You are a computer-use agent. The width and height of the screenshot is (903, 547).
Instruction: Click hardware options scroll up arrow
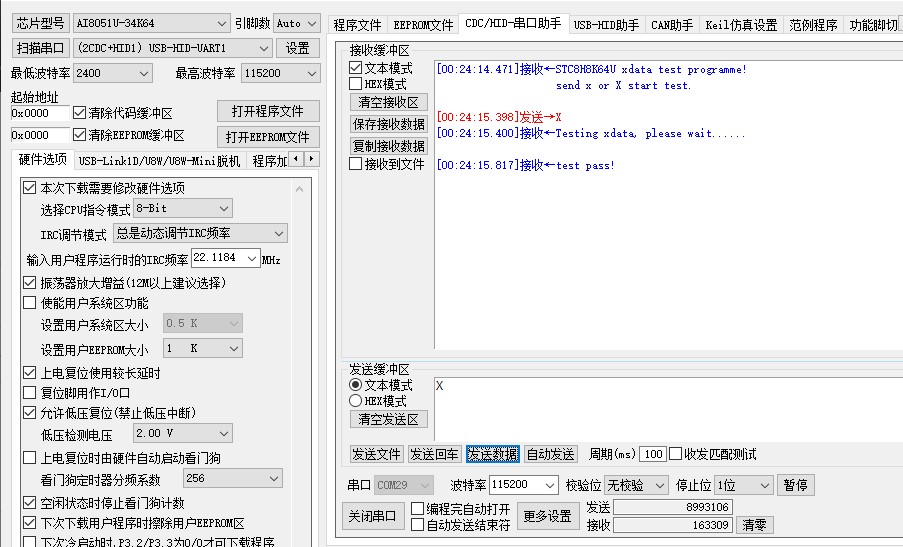coord(299,189)
